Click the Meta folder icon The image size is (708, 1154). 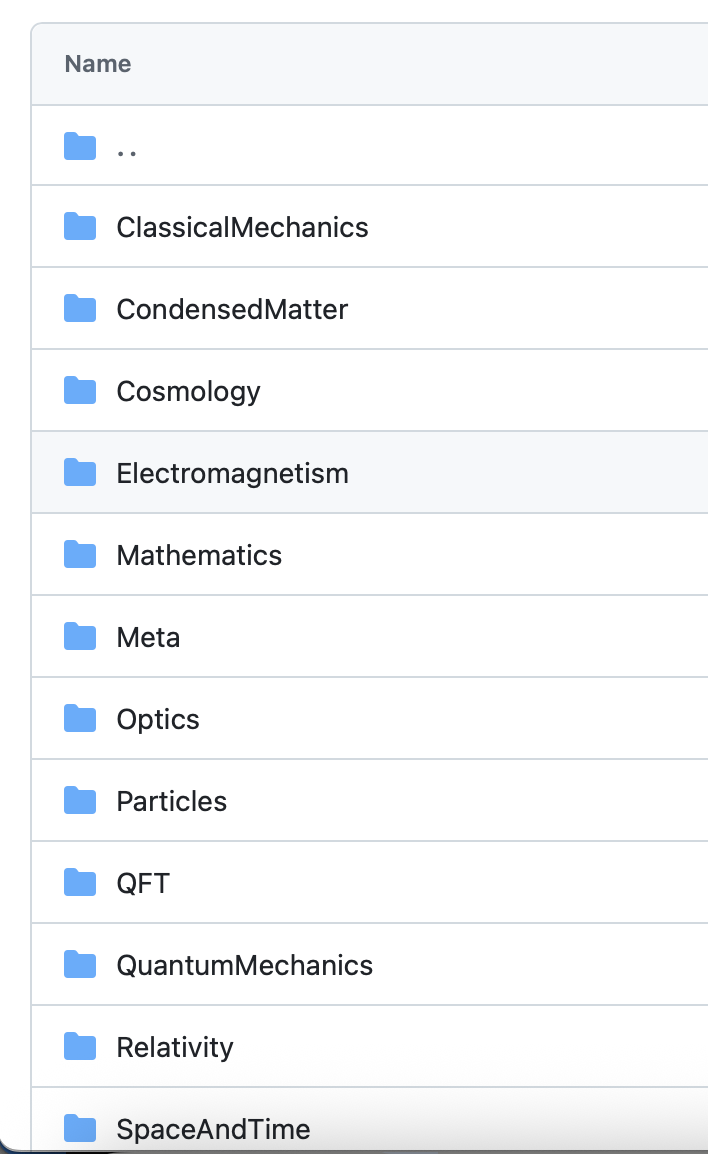80,637
